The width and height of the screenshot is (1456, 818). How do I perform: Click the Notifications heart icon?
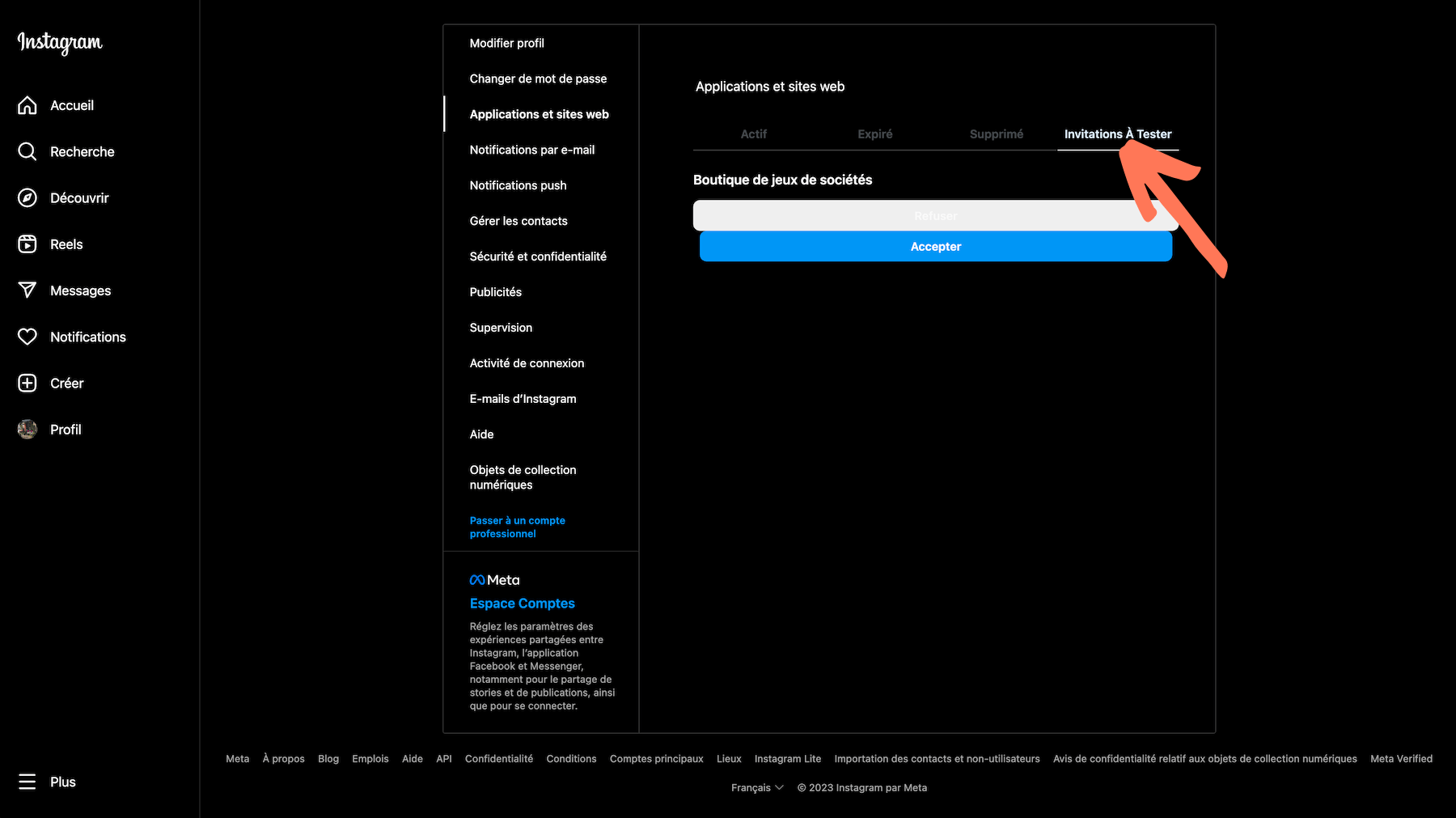point(28,337)
